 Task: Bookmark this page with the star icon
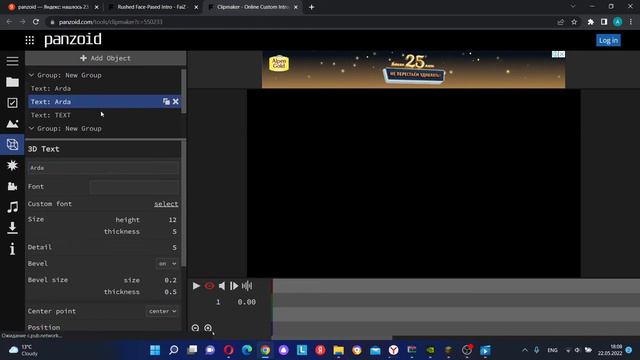(x=574, y=22)
